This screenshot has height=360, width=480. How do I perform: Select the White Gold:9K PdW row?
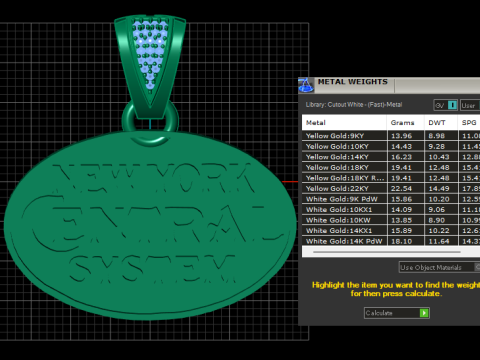coord(391,199)
